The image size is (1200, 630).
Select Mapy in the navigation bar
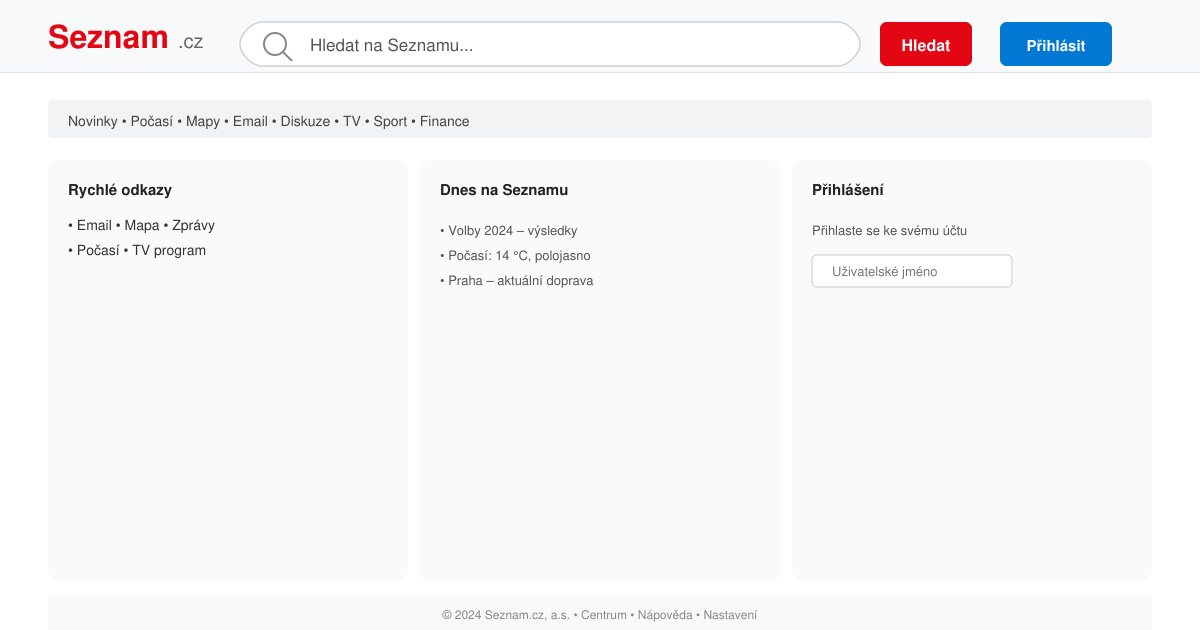[203, 121]
